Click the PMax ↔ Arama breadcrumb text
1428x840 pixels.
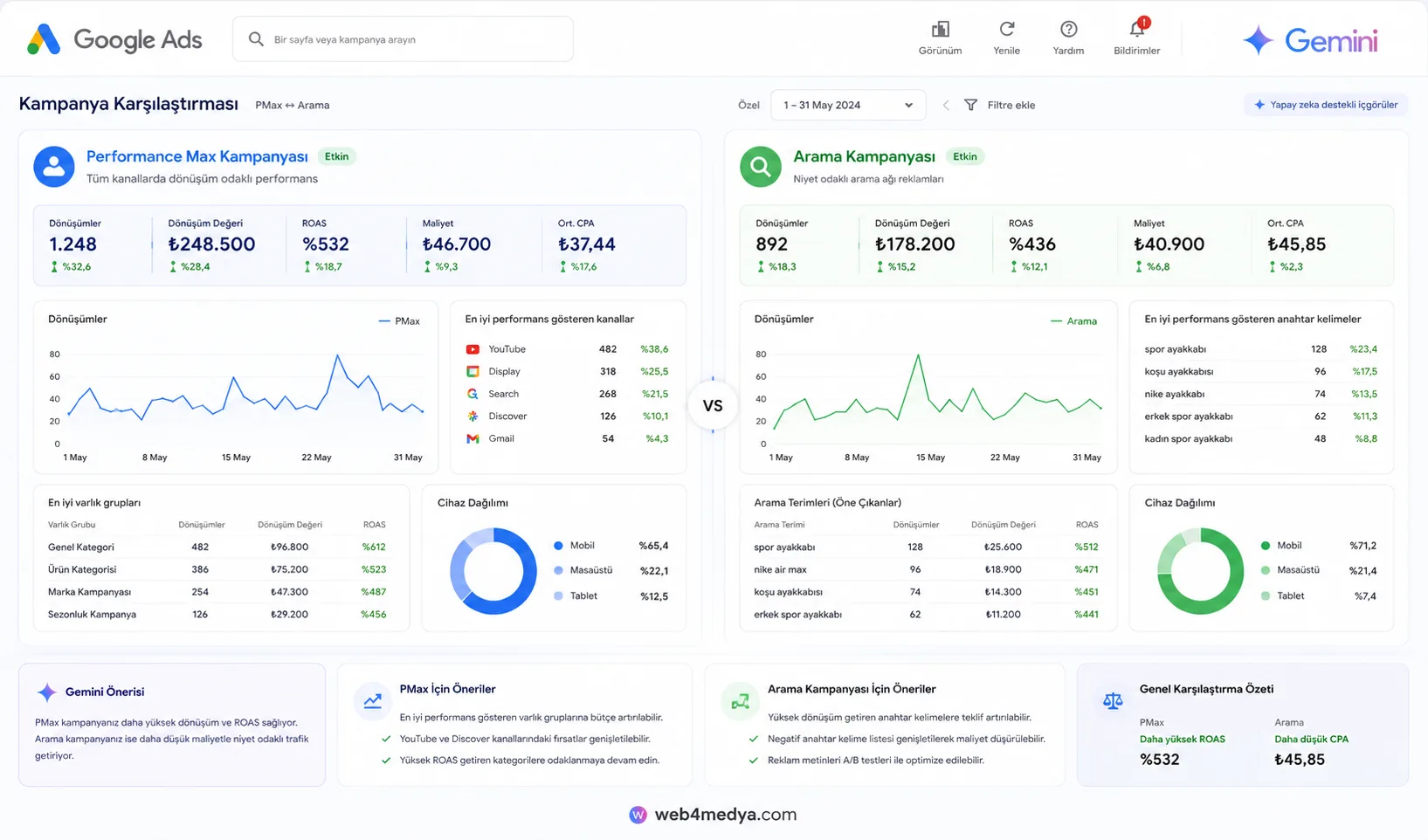[x=293, y=105]
